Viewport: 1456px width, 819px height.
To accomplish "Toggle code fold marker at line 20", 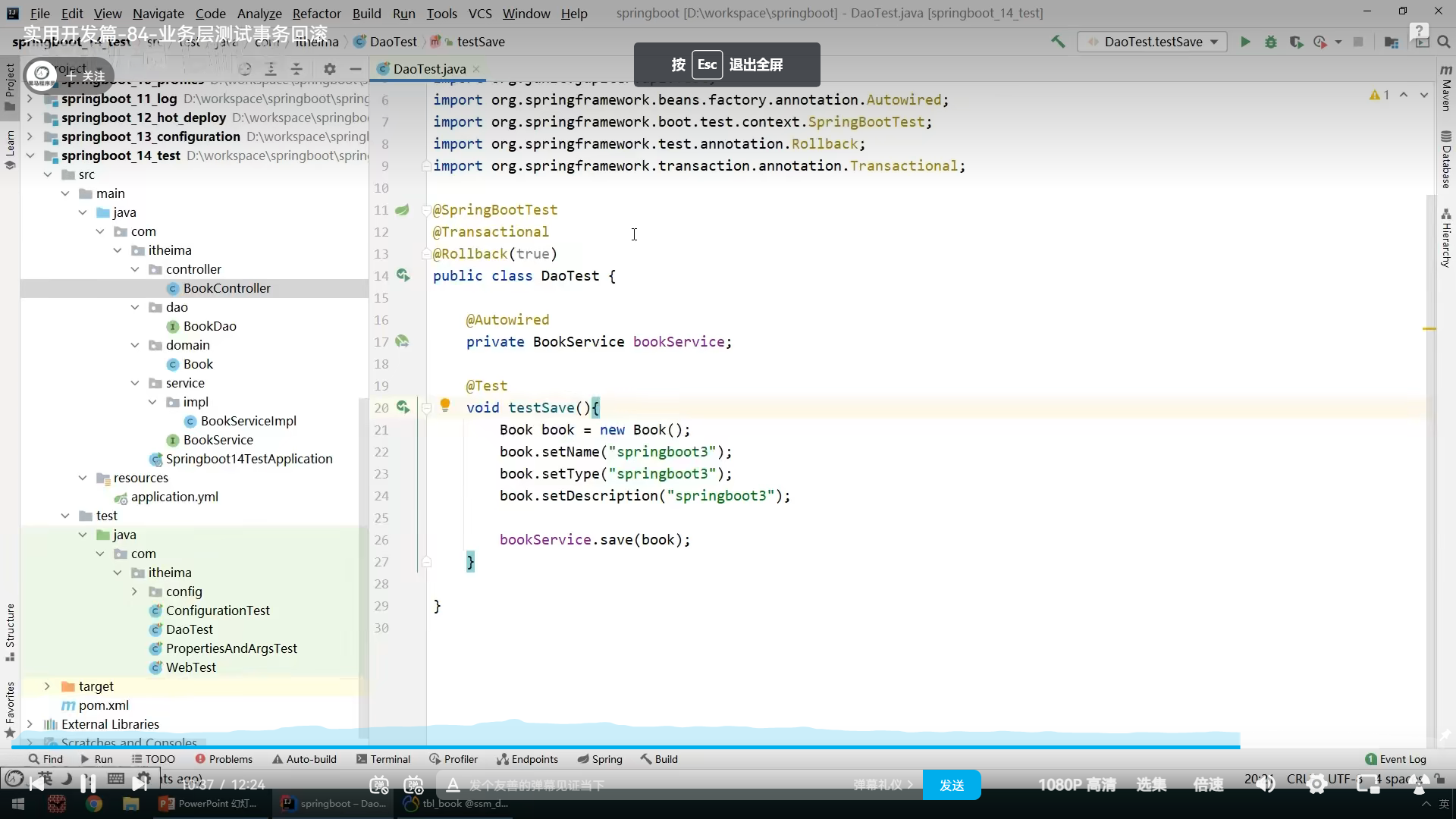I will (426, 408).
